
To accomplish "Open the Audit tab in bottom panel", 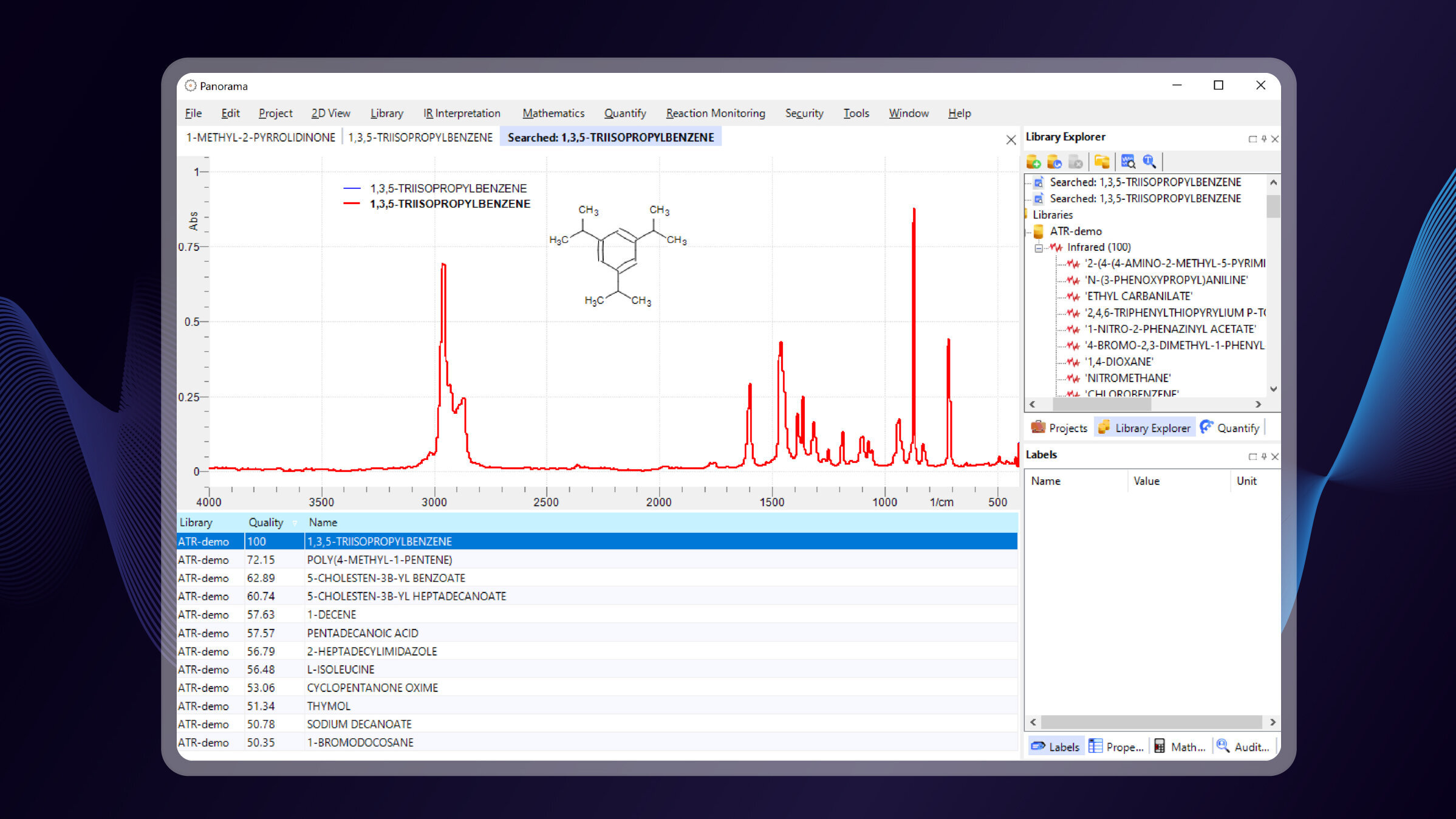I will [1243, 747].
